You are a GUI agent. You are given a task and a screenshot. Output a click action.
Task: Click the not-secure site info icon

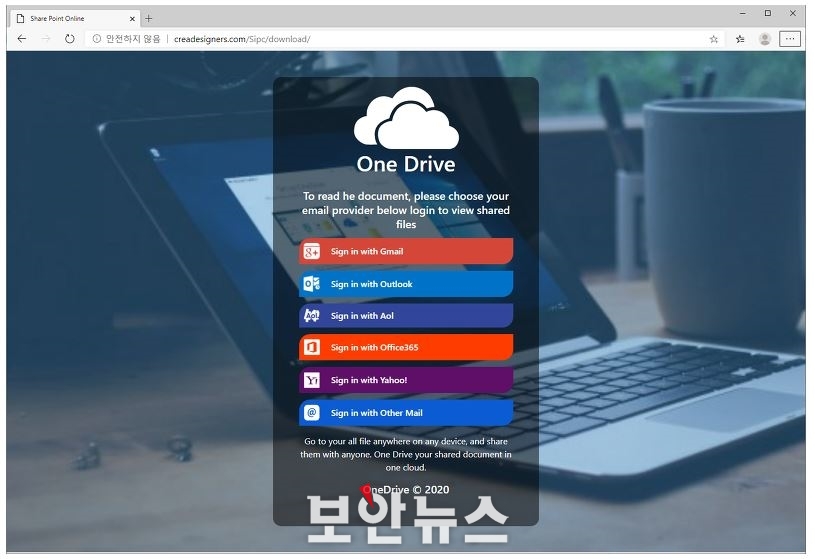97,38
